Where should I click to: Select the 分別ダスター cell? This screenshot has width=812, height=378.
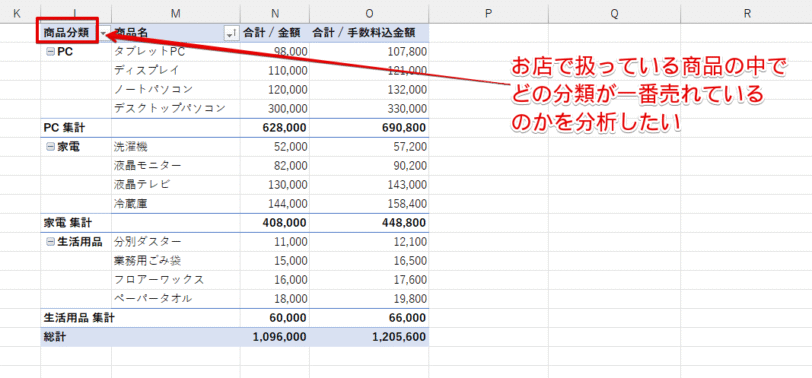point(176,242)
